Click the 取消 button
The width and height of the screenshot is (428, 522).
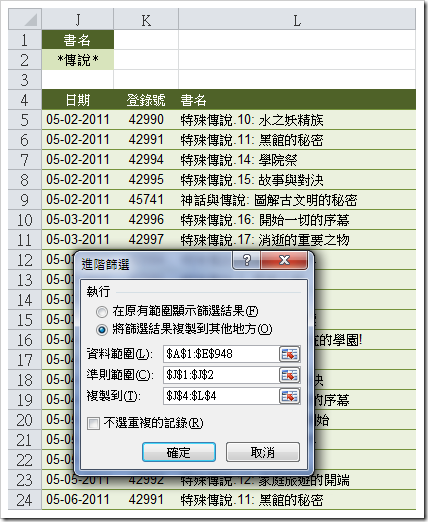point(263,452)
